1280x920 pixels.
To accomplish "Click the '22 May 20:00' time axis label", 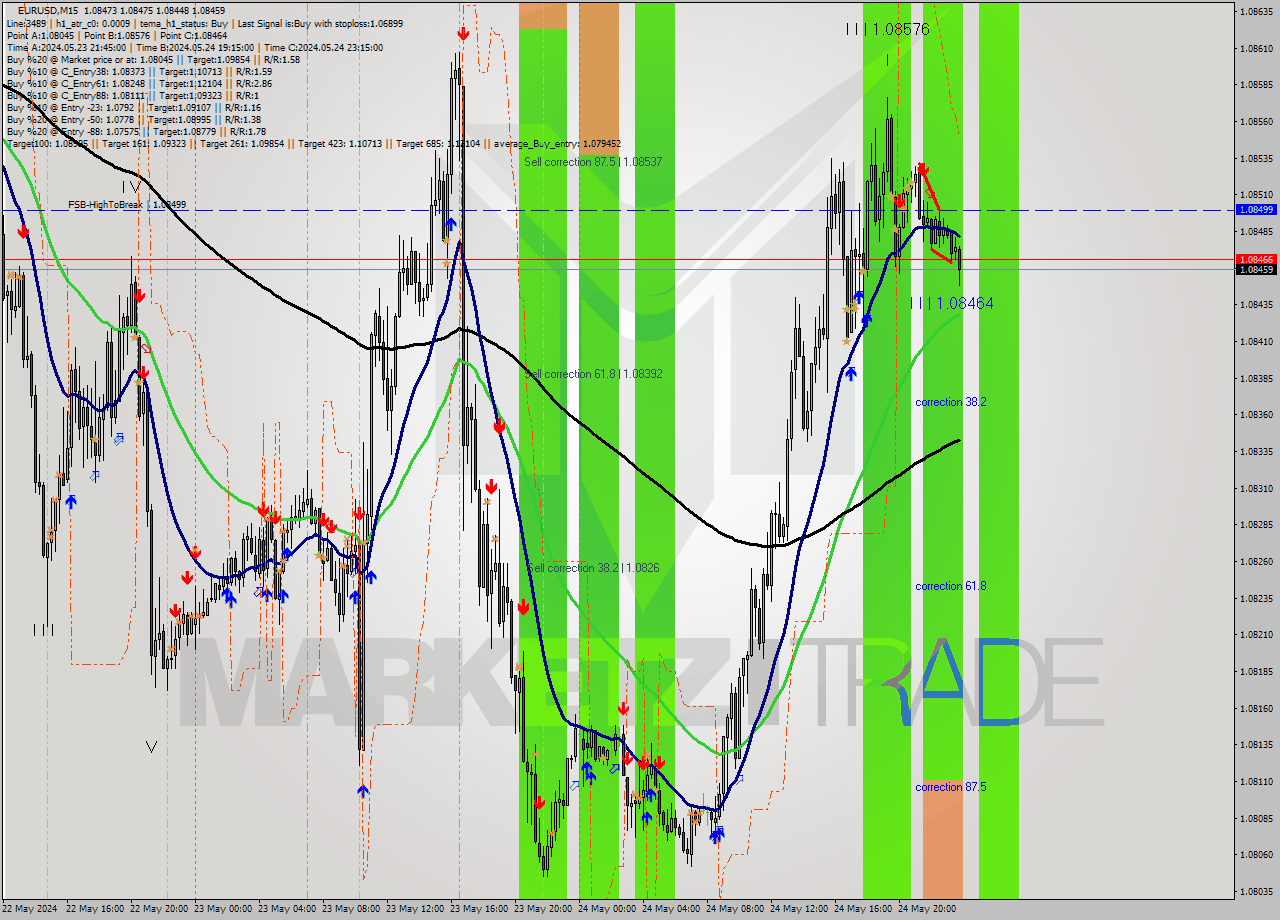I will point(159,909).
